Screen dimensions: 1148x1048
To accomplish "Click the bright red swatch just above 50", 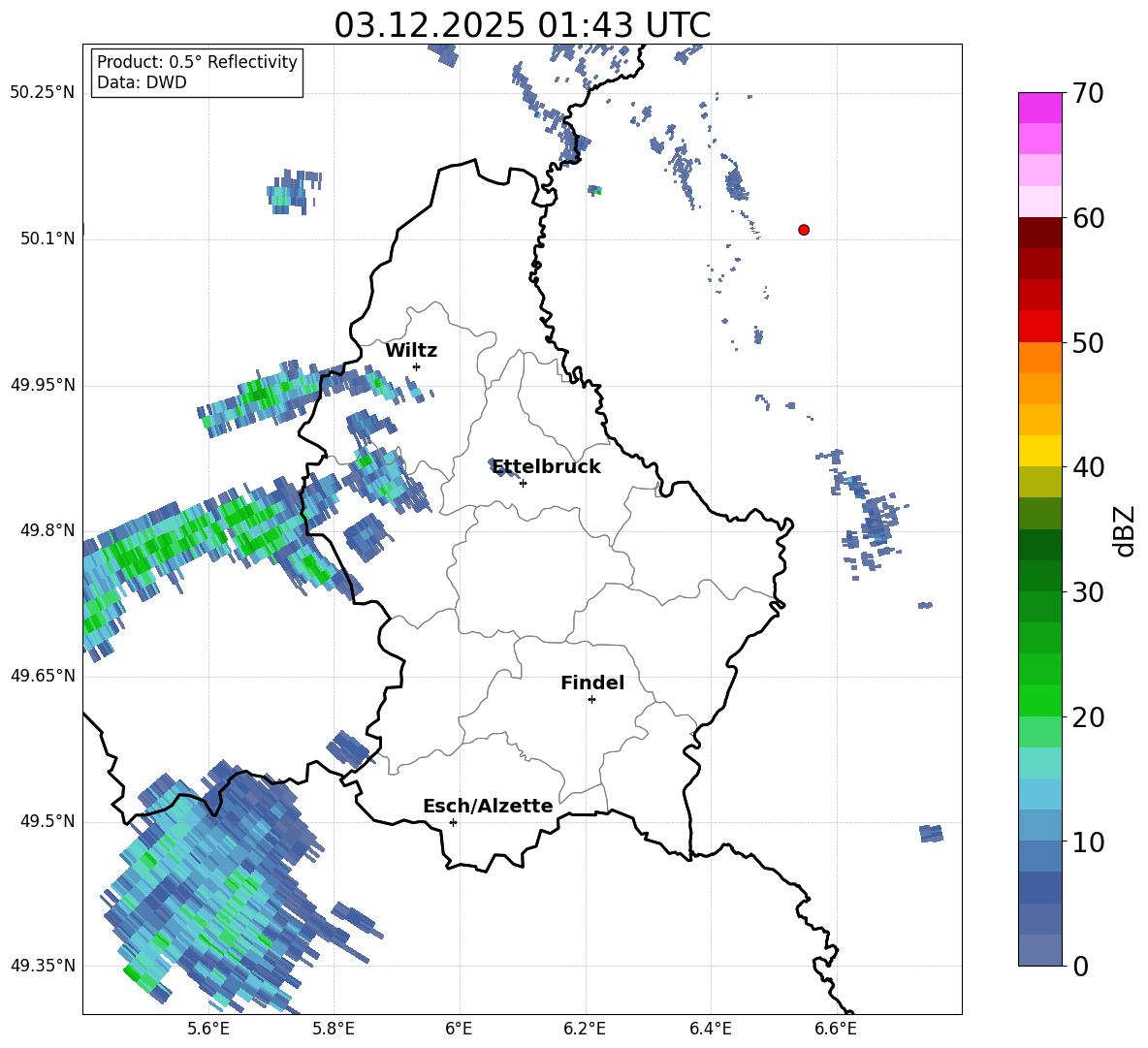I will click(1040, 327).
